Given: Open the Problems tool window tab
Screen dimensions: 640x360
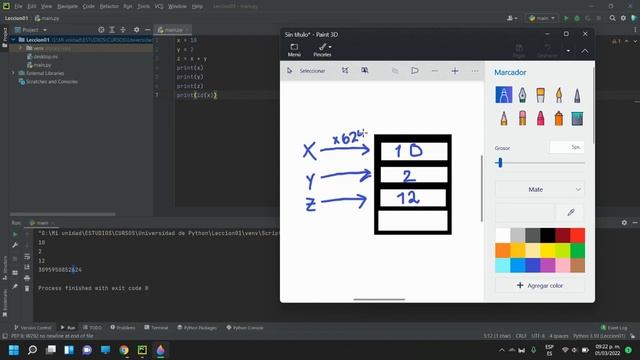Looking at the screenshot, I should (122, 327).
